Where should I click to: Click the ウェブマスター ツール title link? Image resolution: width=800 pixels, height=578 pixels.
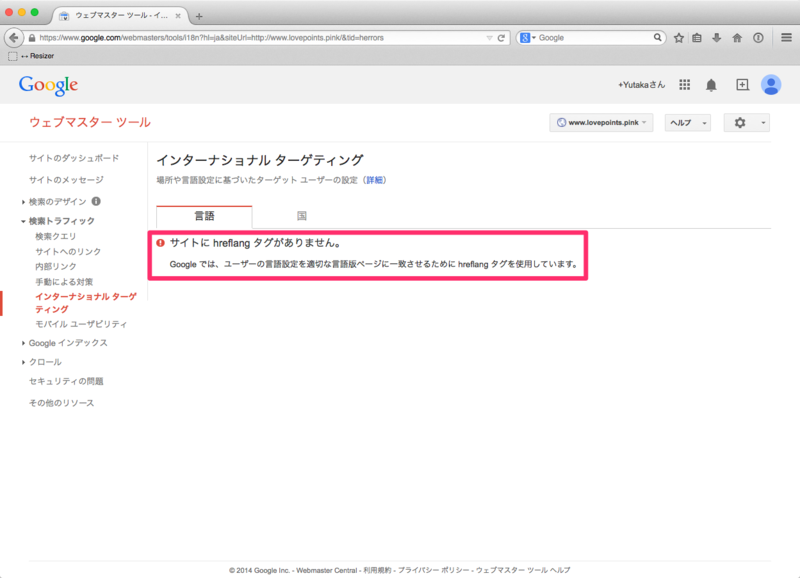(90, 122)
